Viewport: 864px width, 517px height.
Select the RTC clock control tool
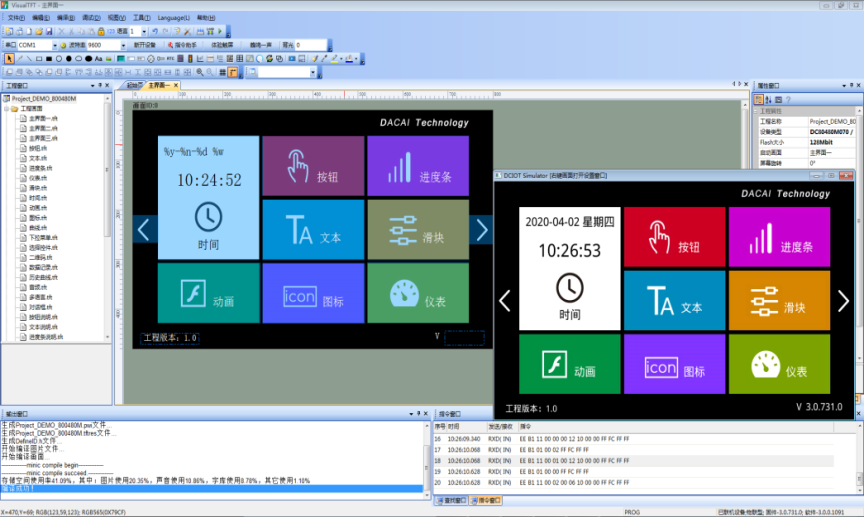click(x=170, y=58)
